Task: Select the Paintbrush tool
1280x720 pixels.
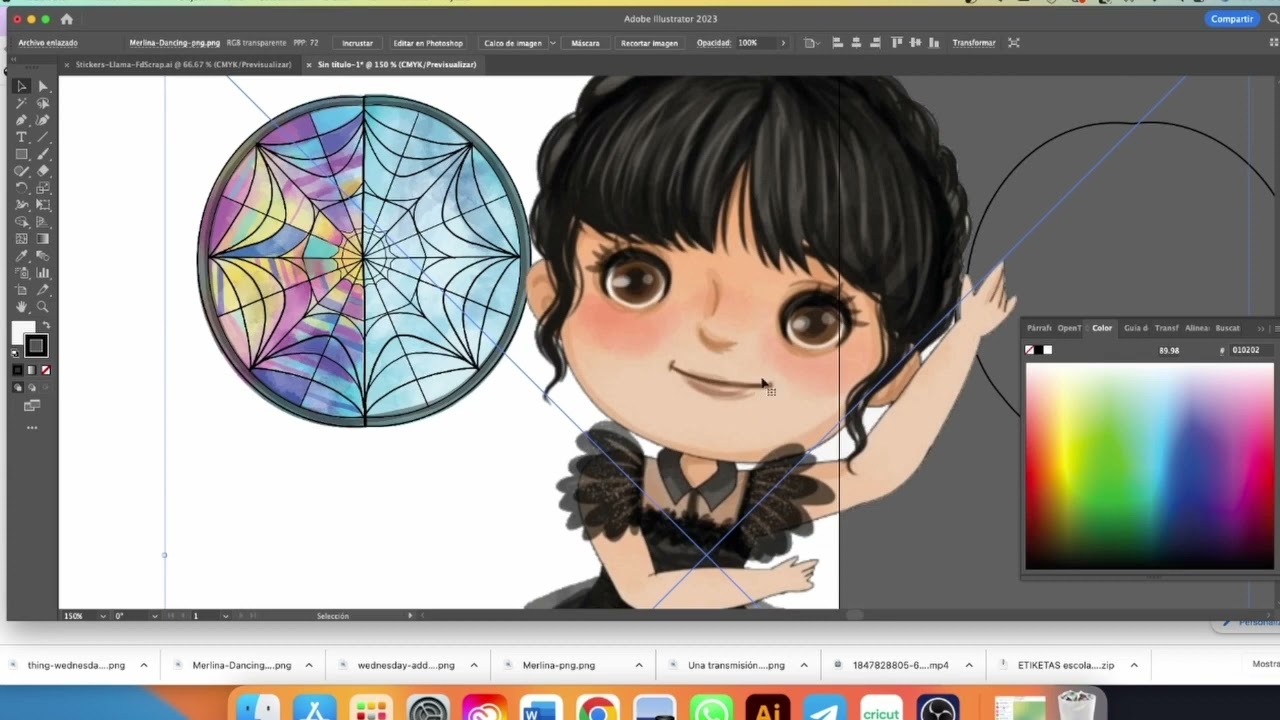Action: pos(43,155)
